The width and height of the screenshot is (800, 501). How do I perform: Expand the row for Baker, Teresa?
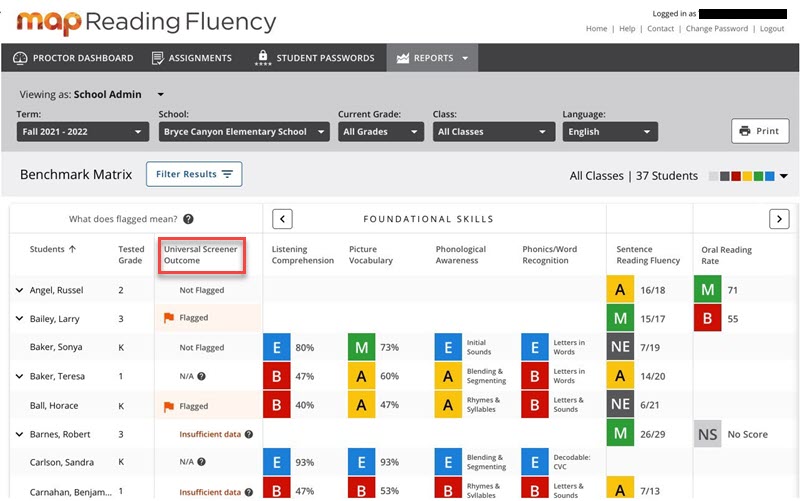19,377
